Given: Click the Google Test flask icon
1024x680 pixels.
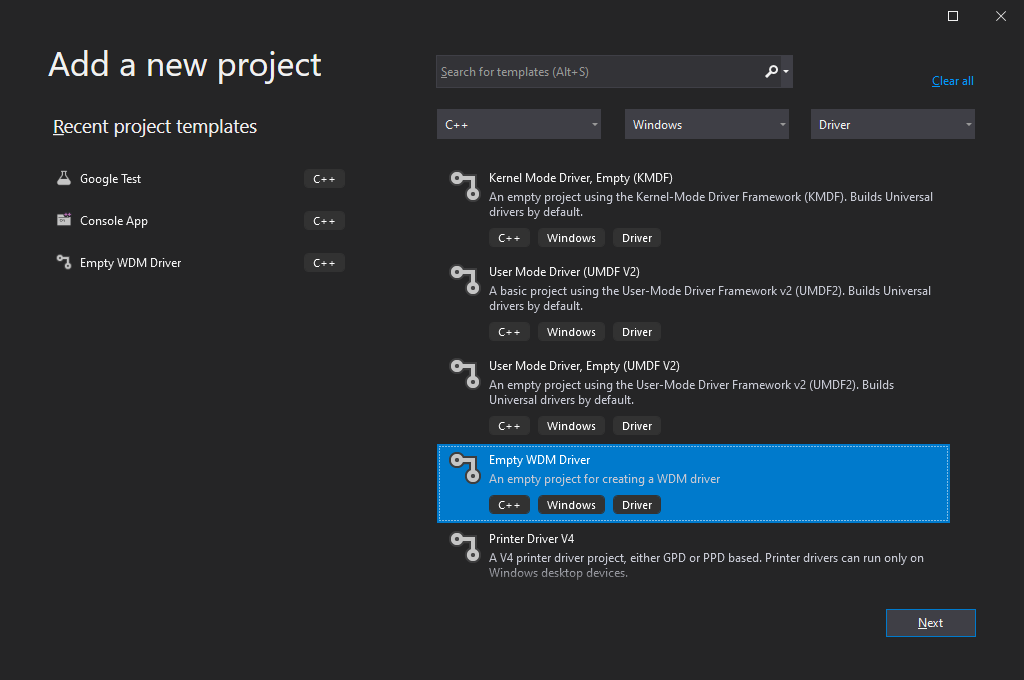Looking at the screenshot, I should (x=64, y=178).
